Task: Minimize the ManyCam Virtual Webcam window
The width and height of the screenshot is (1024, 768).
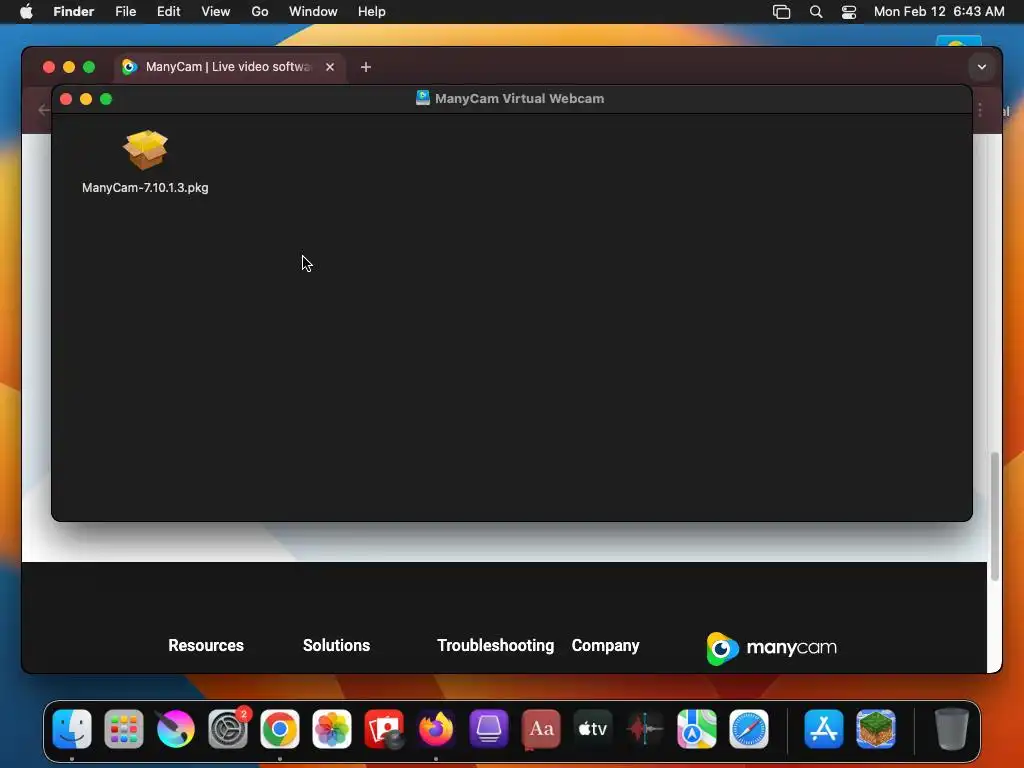Action: [x=86, y=99]
